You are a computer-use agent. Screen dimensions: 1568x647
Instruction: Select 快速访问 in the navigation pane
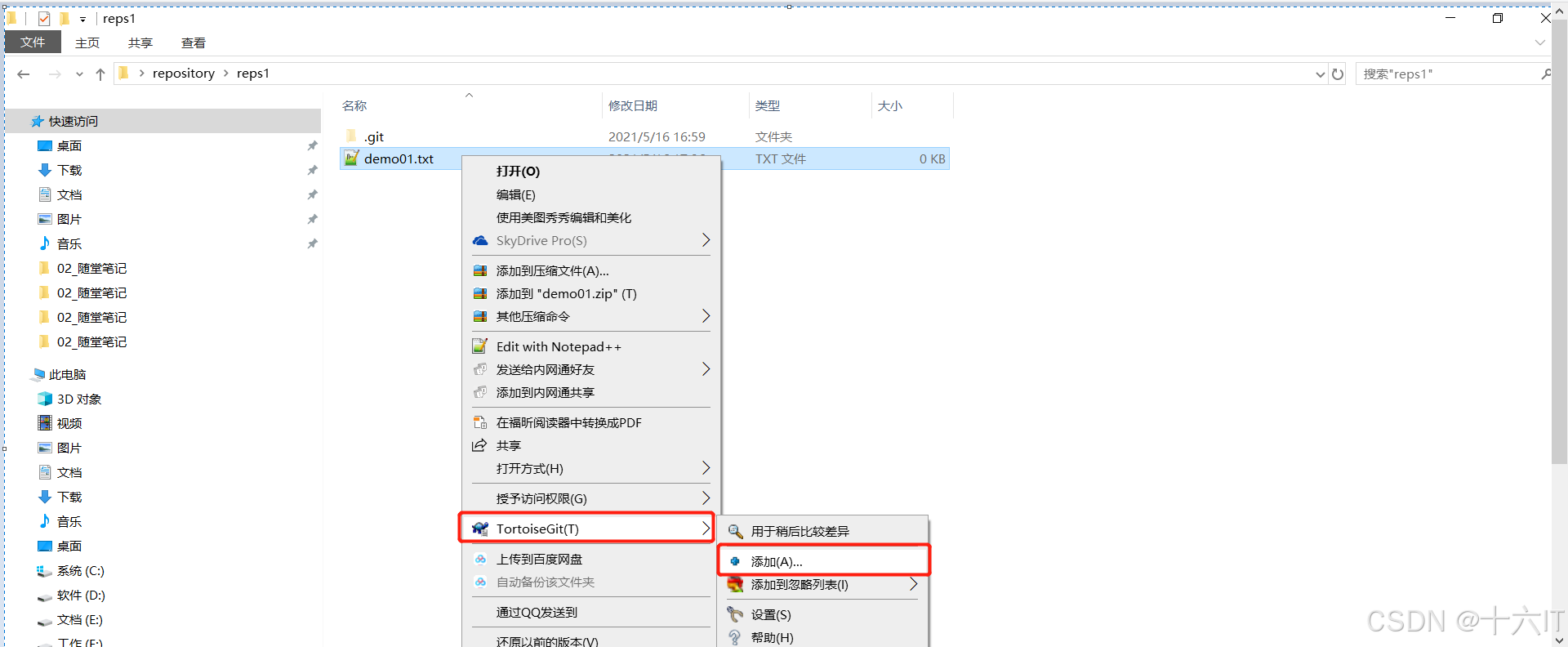coord(73,121)
